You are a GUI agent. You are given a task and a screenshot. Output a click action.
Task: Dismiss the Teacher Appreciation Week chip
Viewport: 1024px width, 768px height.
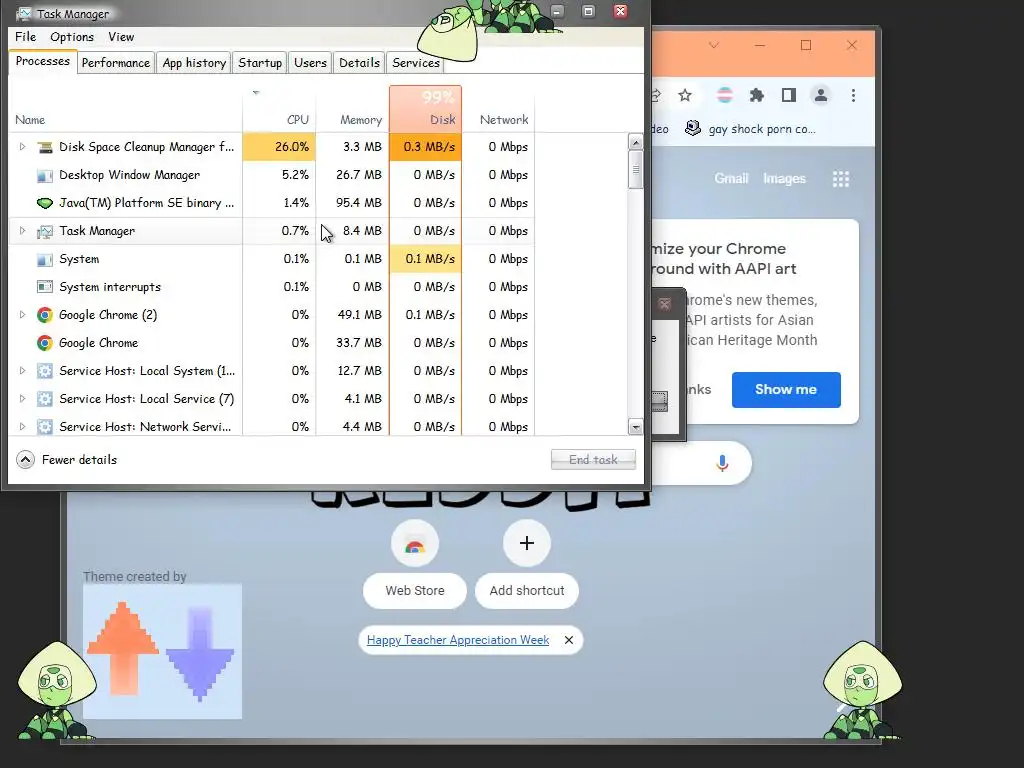coord(569,640)
